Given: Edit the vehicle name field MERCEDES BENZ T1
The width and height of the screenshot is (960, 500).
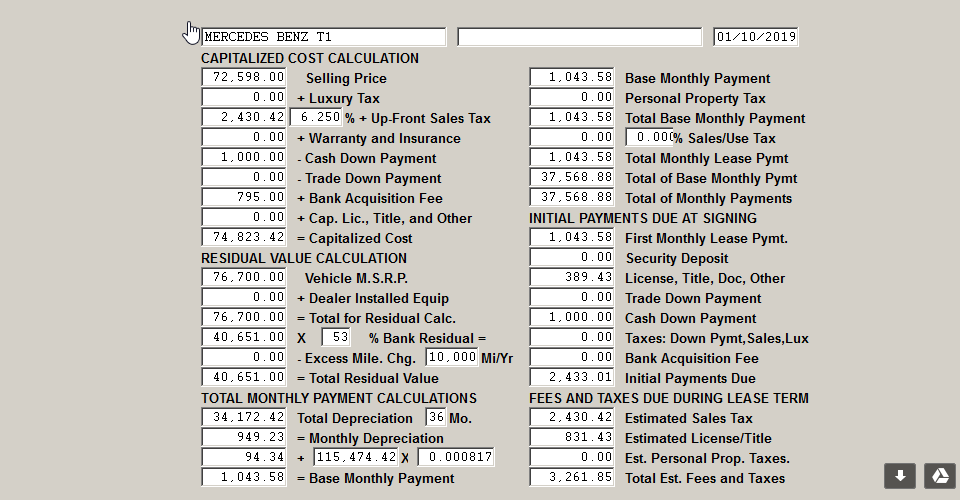Looking at the screenshot, I should coord(324,37).
